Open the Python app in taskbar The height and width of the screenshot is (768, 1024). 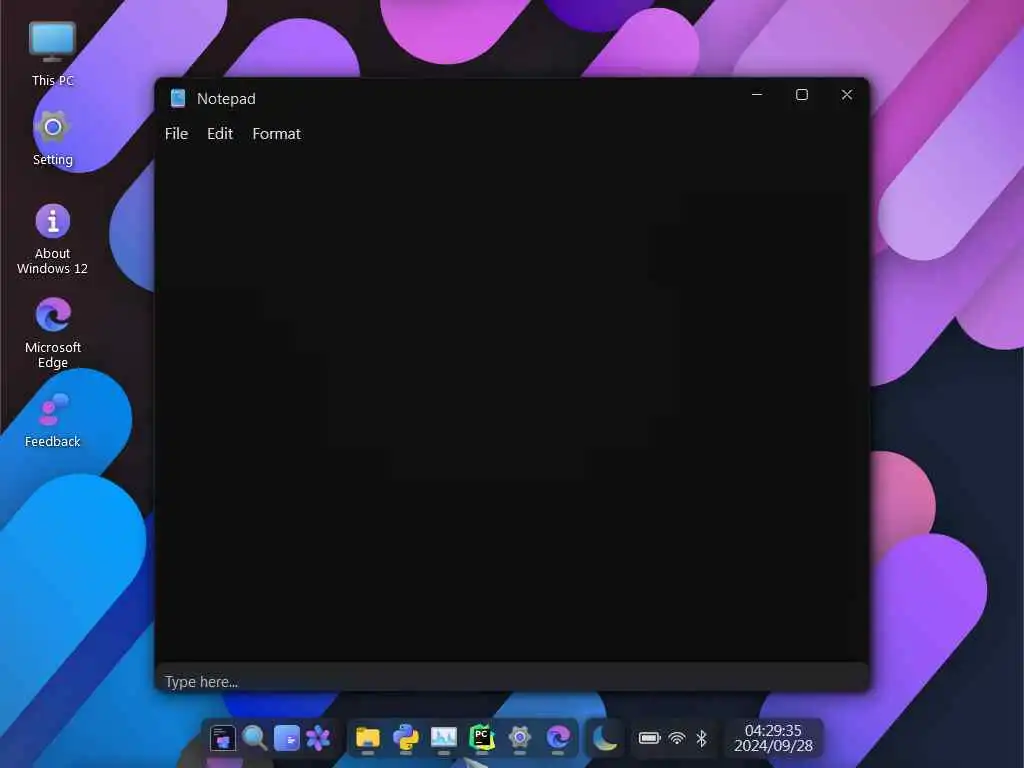coord(406,738)
